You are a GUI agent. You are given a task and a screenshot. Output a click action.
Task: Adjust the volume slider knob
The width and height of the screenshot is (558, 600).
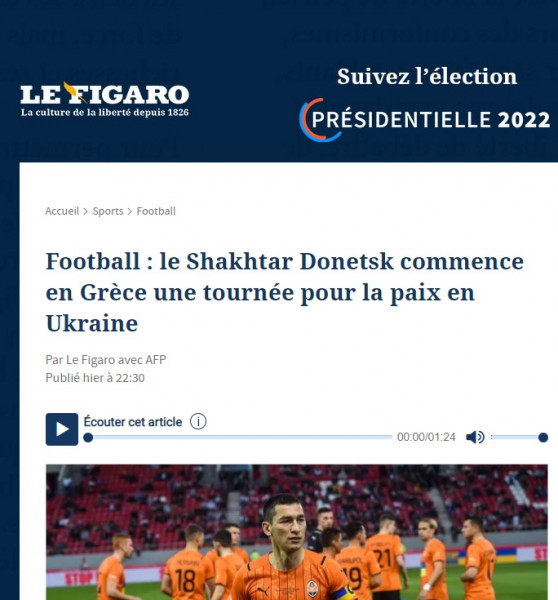543,437
